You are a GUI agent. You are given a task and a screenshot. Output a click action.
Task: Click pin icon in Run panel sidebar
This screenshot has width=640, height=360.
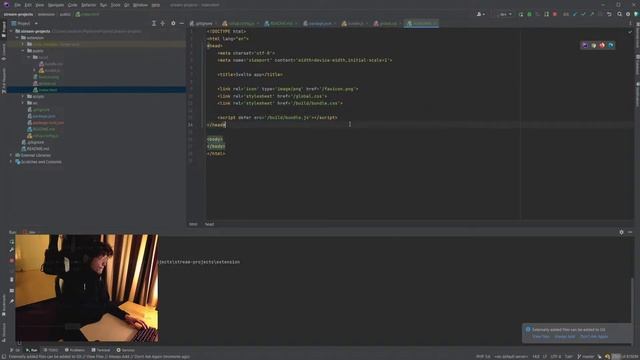(12, 301)
